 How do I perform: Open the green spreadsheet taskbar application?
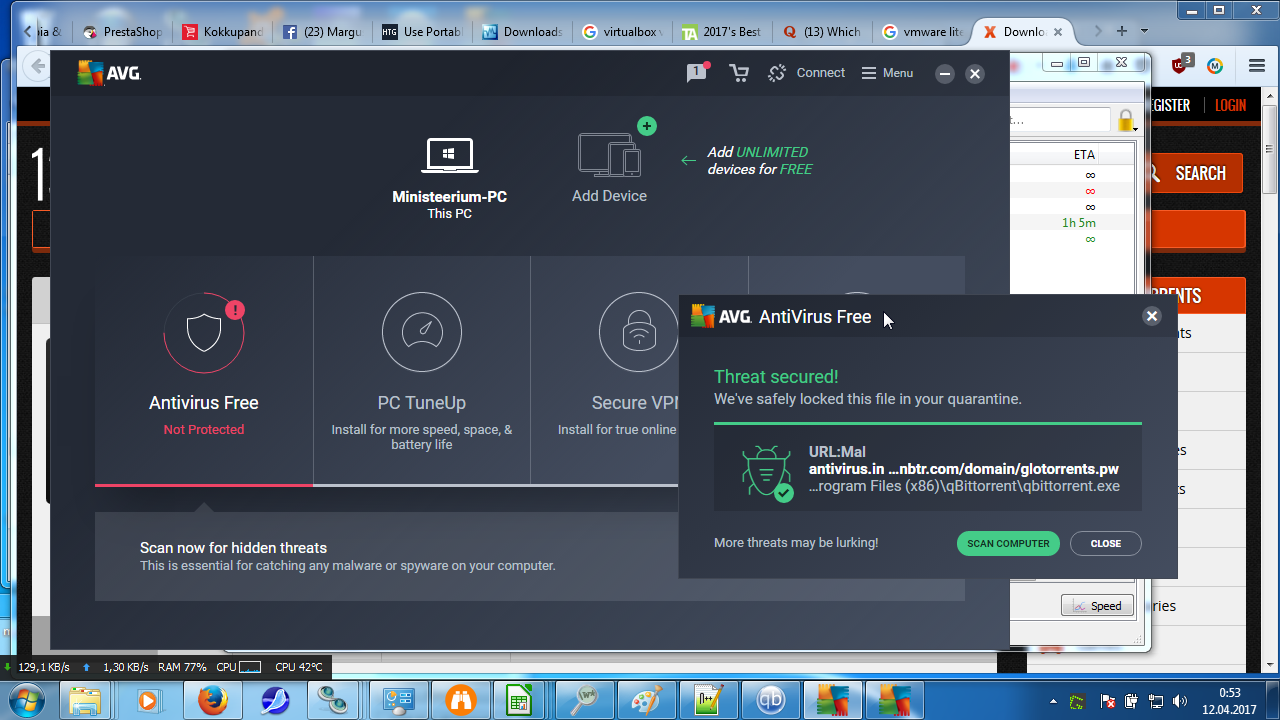coord(521,700)
